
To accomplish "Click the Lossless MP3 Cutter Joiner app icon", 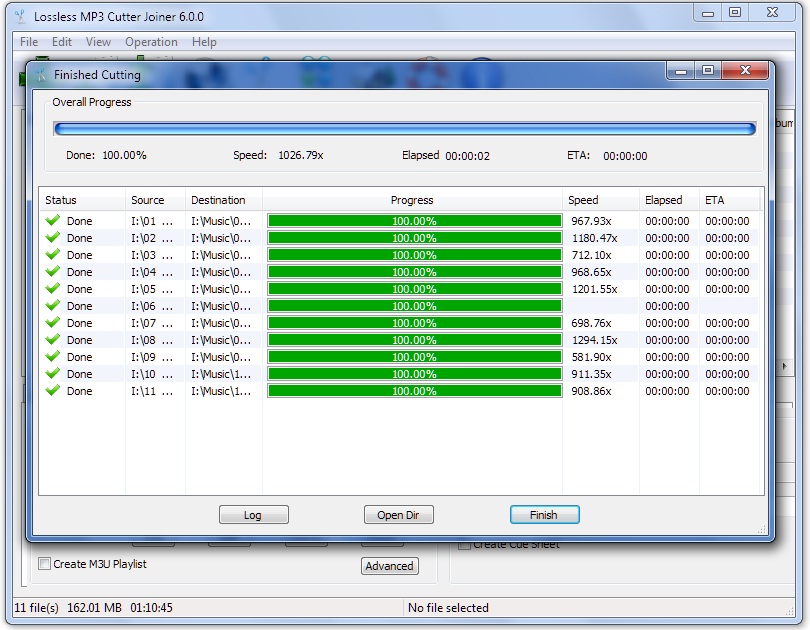I will pyautogui.click(x=20, y=17).
